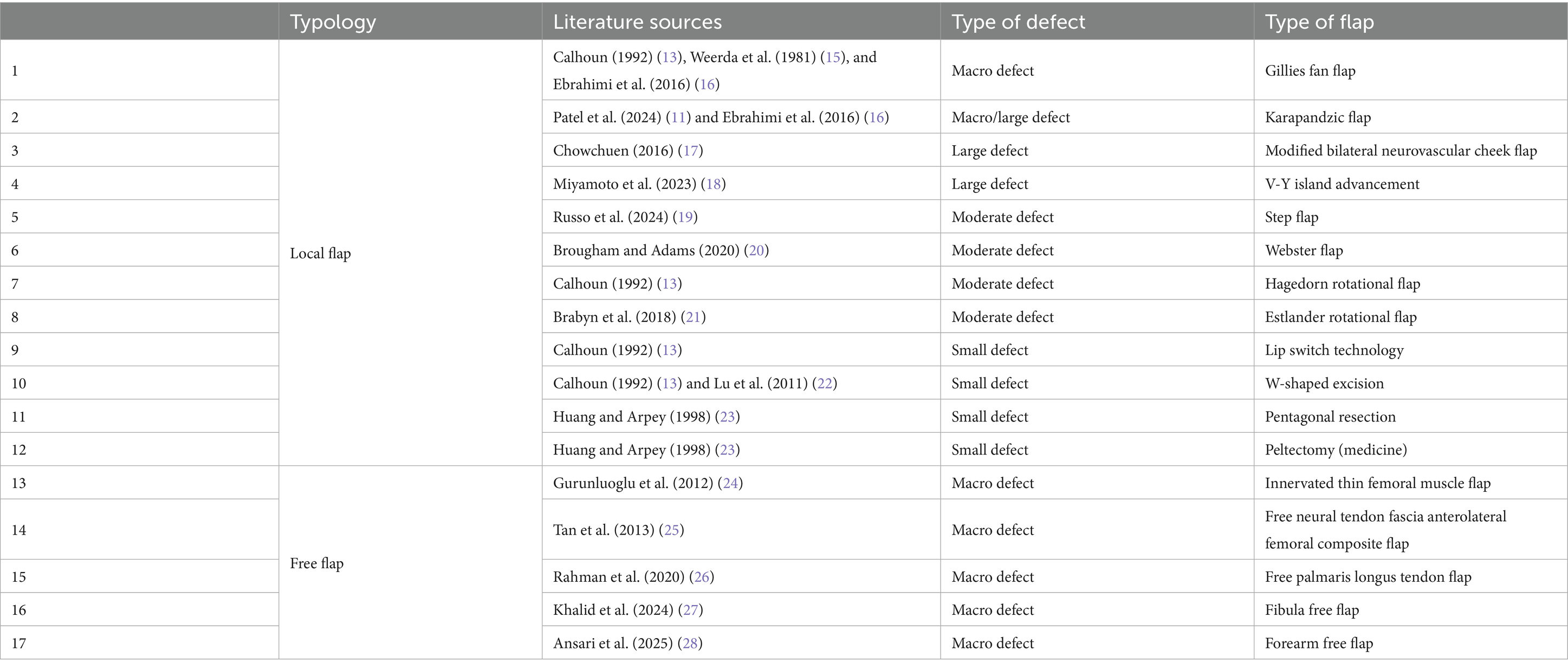The image size is (1568, 669).
Task: Click the Type of defect header
Action: [x=1018, y=22]
